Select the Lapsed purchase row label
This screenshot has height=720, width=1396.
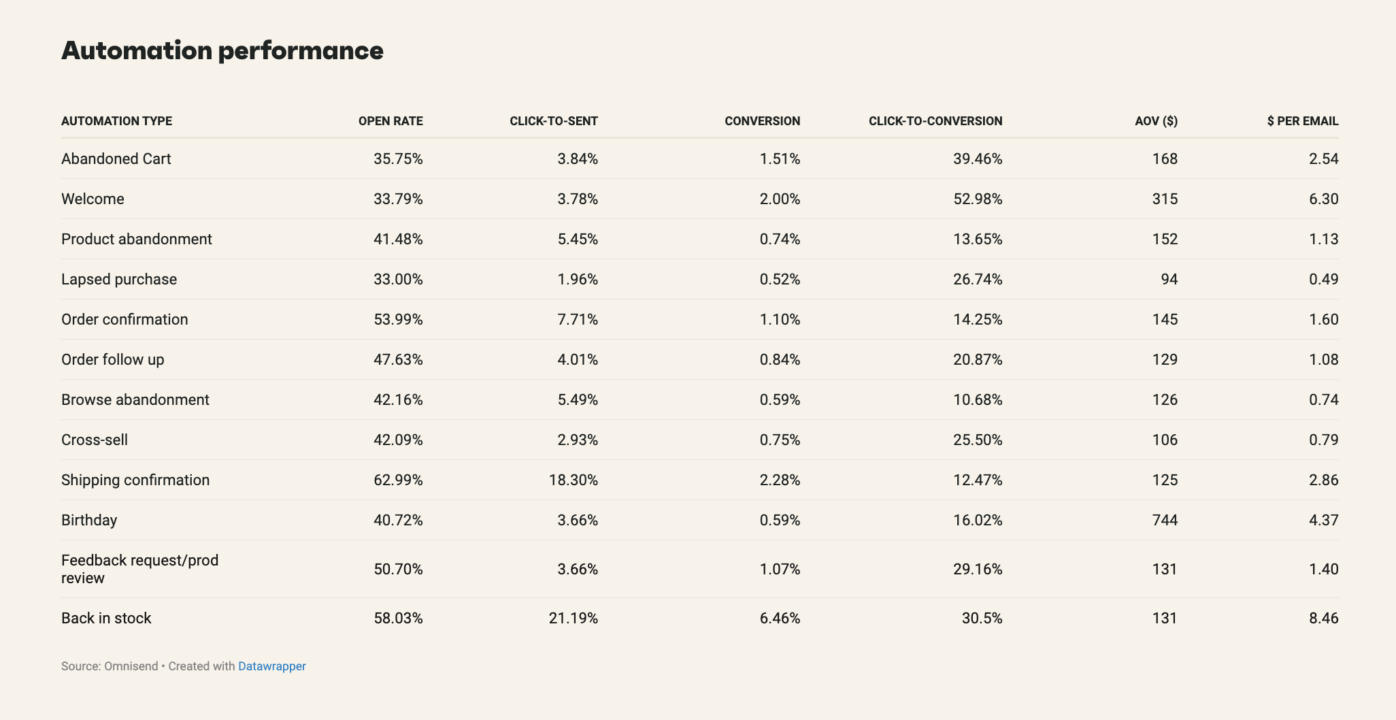(119, 279)
